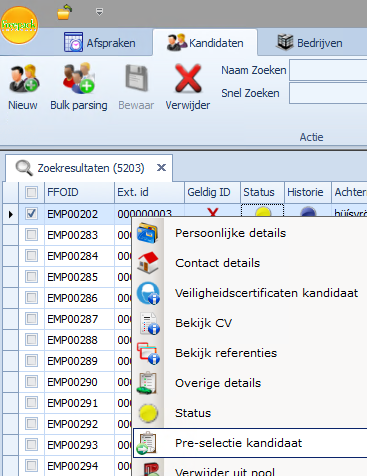Select Veiligheidscertificaten kandidaat menu entry
Viewport: 368px width, 476px height.
[x=250, y=293]
